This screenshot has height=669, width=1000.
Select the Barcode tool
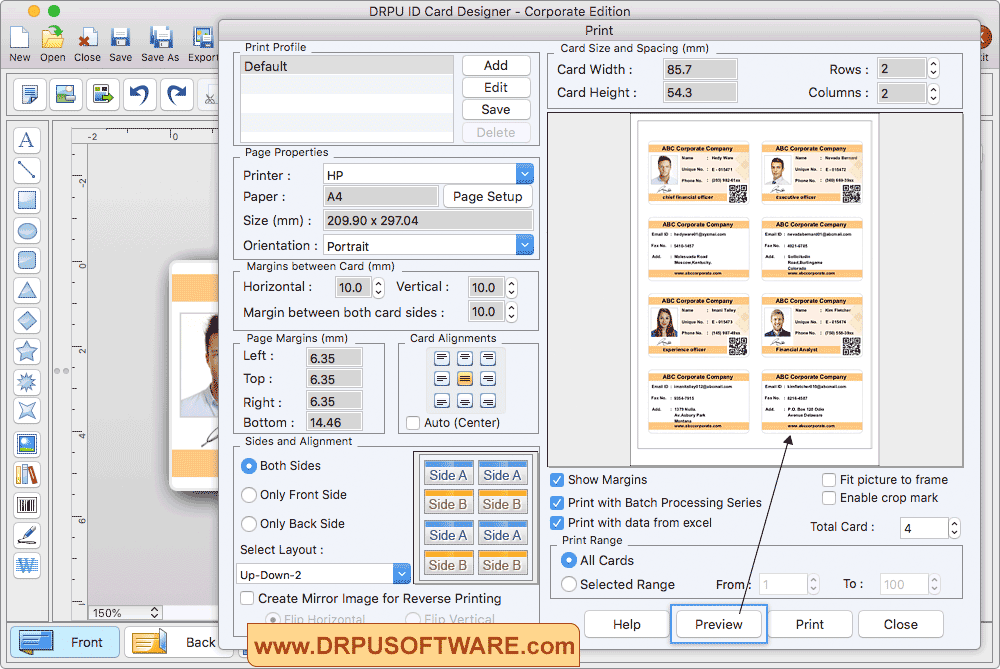[27, 505]
